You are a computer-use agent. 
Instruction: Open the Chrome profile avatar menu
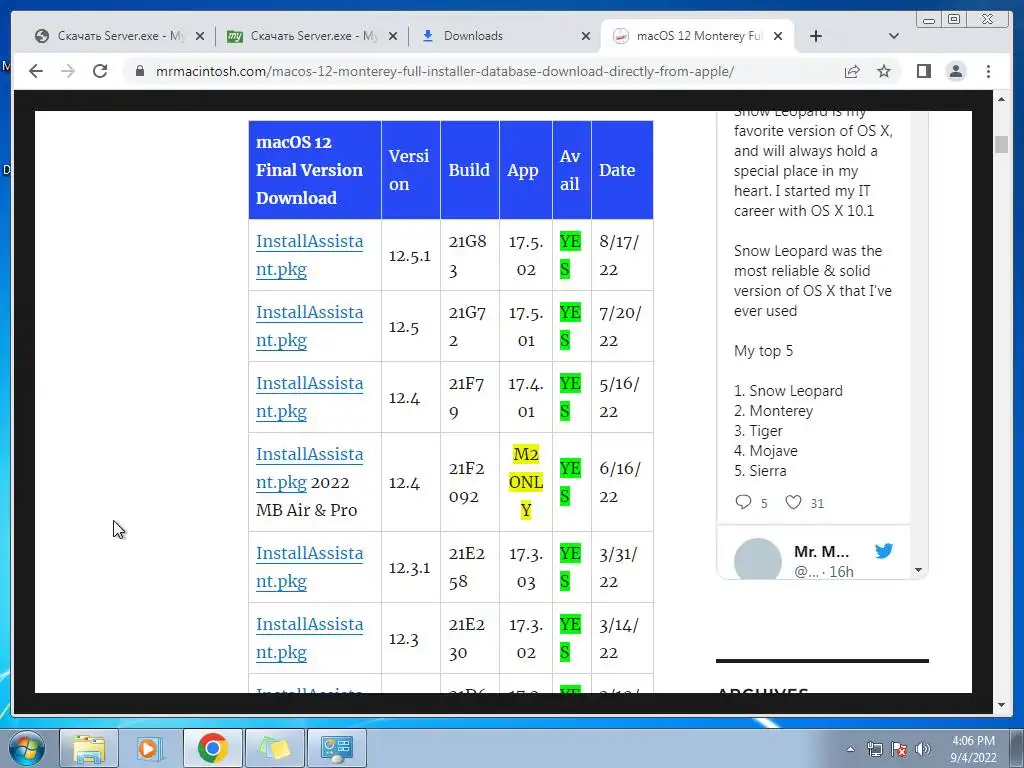tap(955, 71)
